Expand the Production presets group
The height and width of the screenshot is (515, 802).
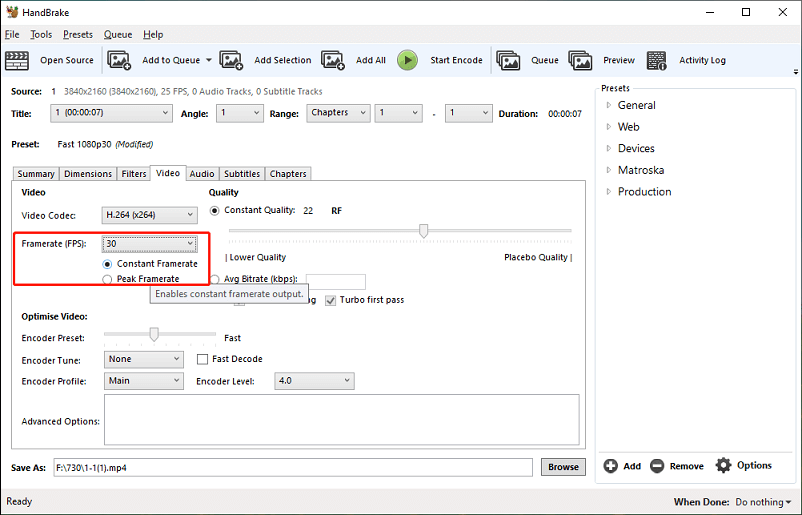[x=609, y=192]
